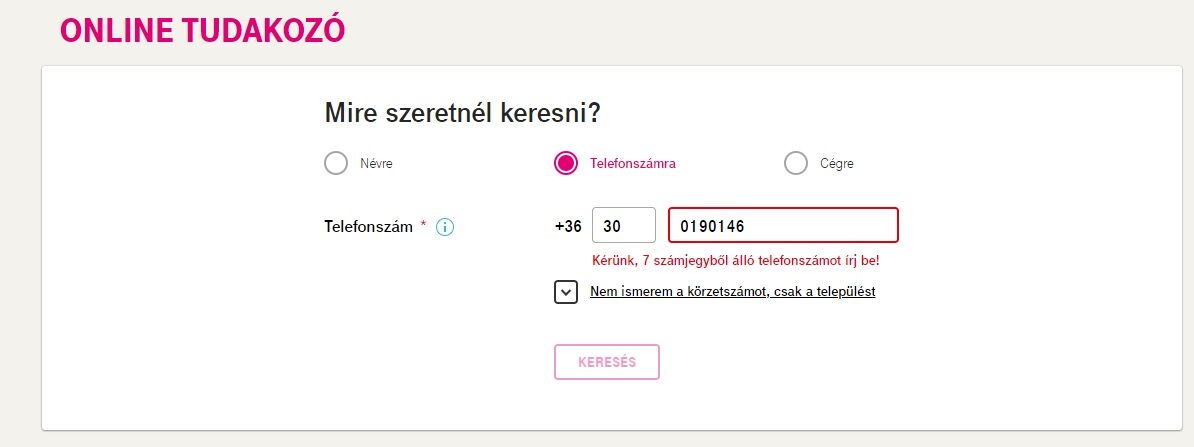Select the Cégre radio button

pos(796,163)
